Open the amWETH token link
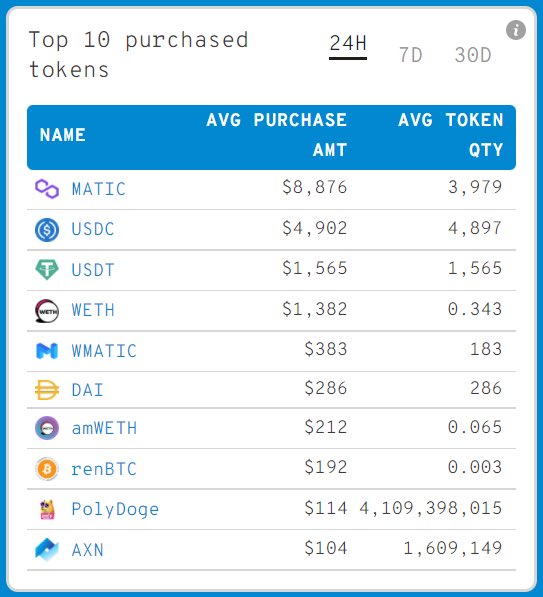Image resolution: width=543 pixels, height=597 pixels. pyautogui.click(x=104, y=428)
